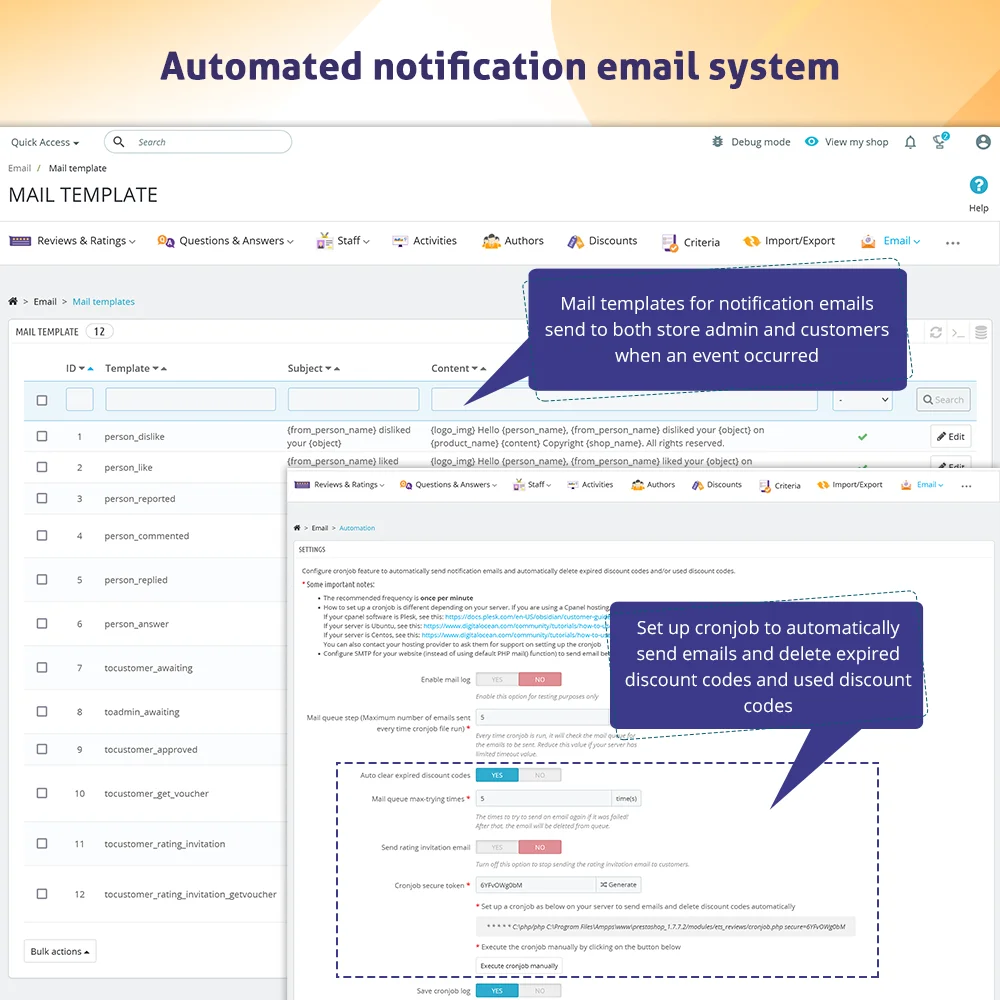Disable auto clear expired discount codes

[x=540, y=775]
